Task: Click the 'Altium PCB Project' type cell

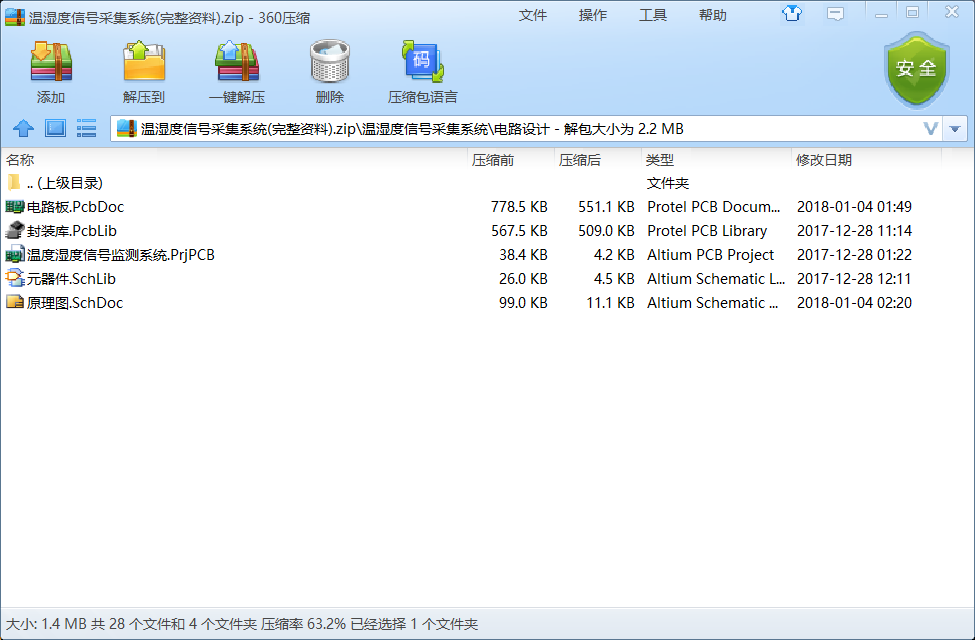Action: click(710, 255)
